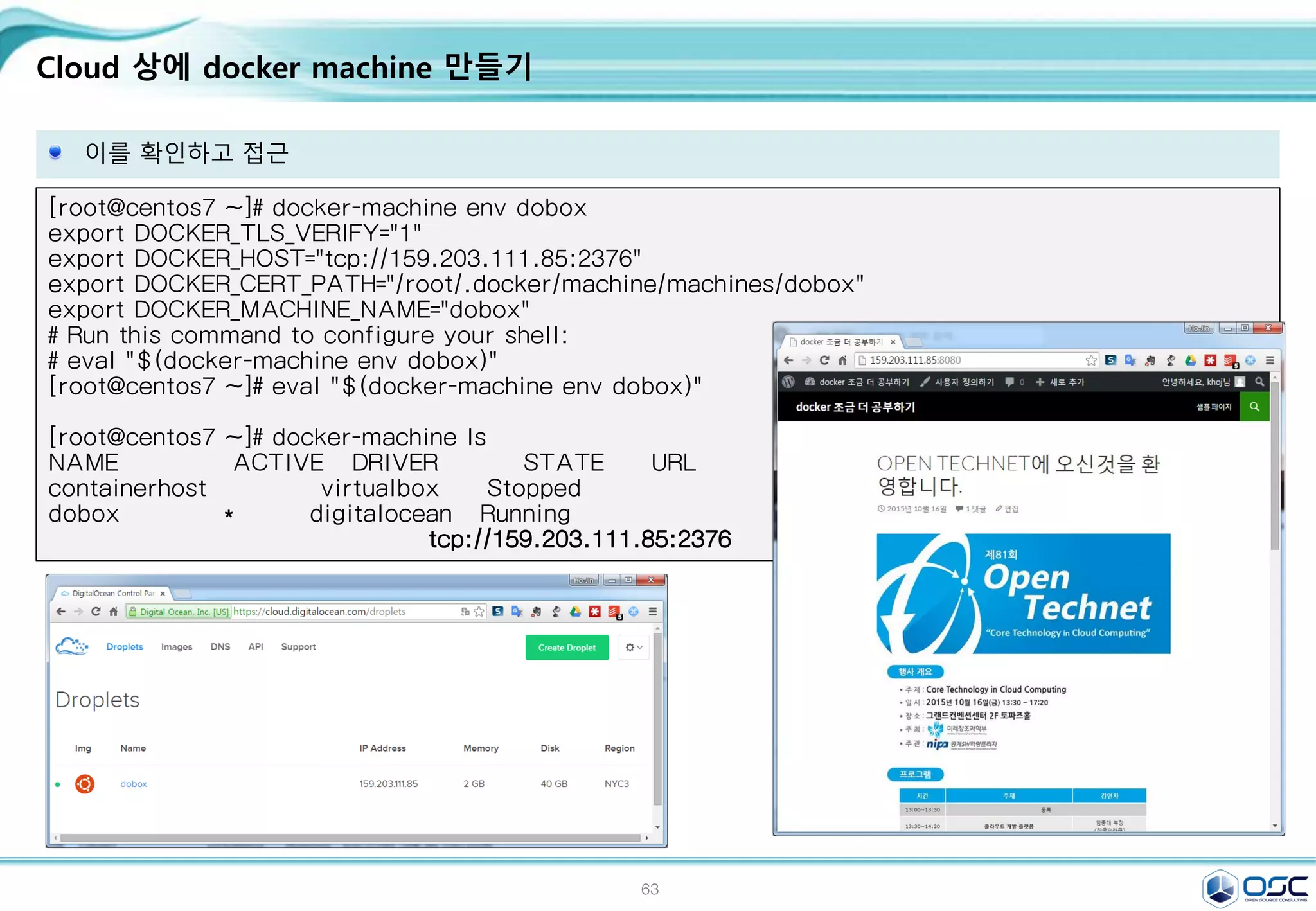The width and height of the screenshot is (1316, 911).
Task: Open API tab in DigitalOcean nav
Action: tap(256, 646)
